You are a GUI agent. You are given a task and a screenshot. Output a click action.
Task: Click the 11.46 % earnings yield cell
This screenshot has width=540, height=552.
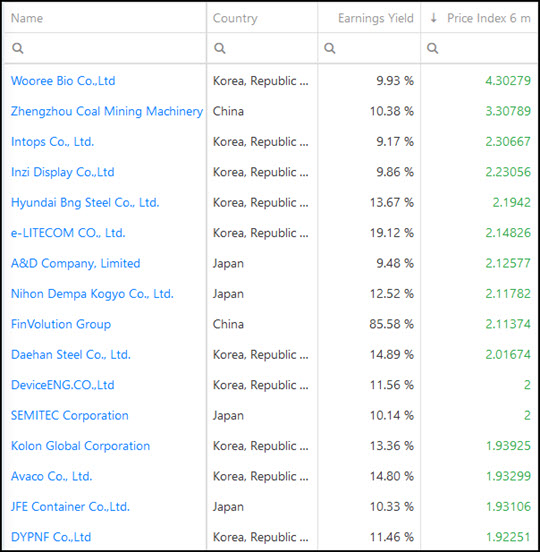(391, 537)
